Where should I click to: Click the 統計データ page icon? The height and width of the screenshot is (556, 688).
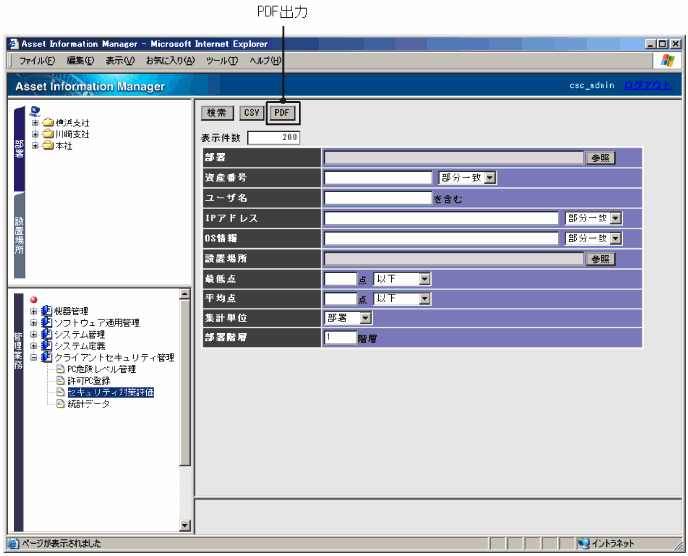tap(60, 403)
